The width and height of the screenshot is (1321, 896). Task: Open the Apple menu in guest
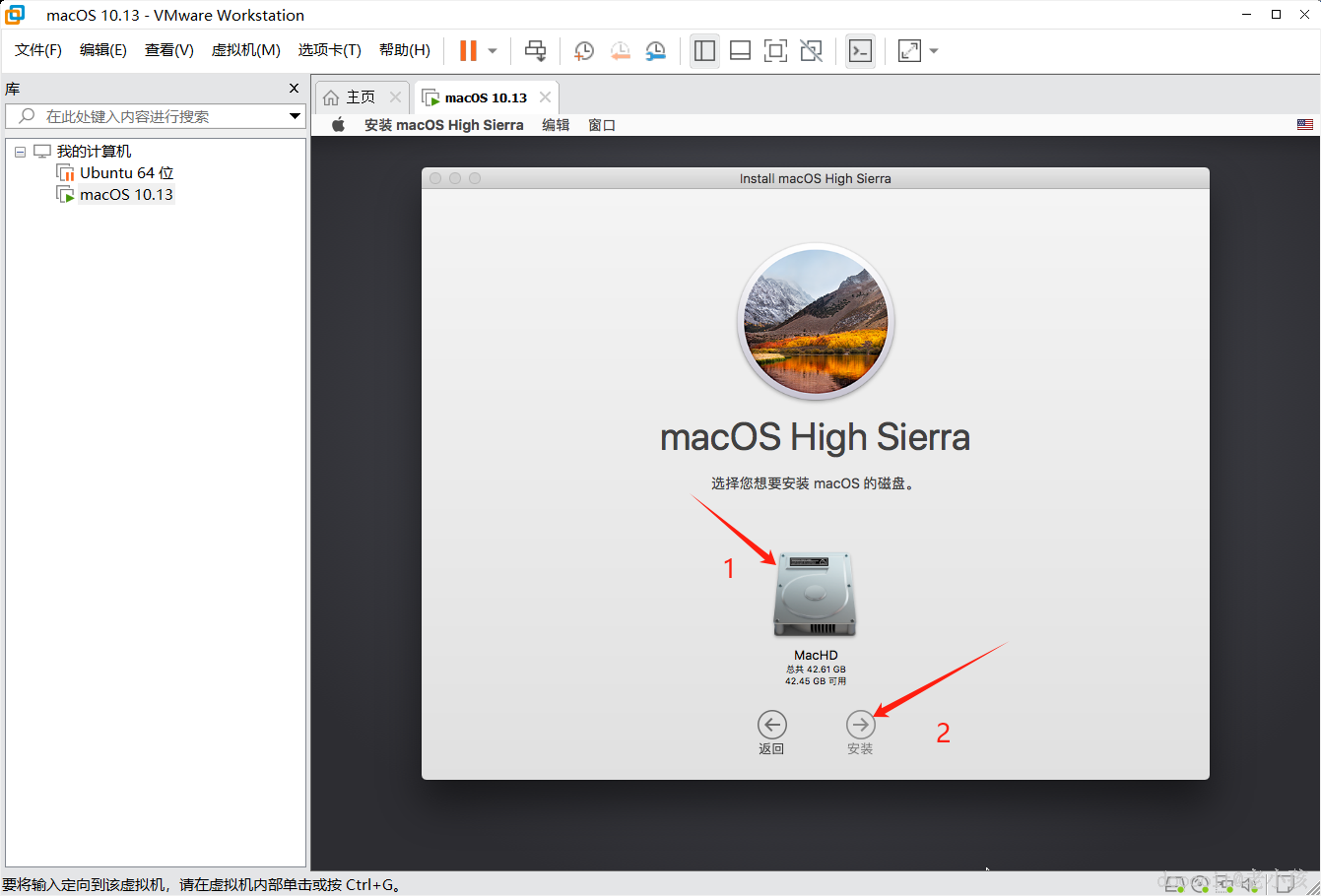click(x=338, y=125)
